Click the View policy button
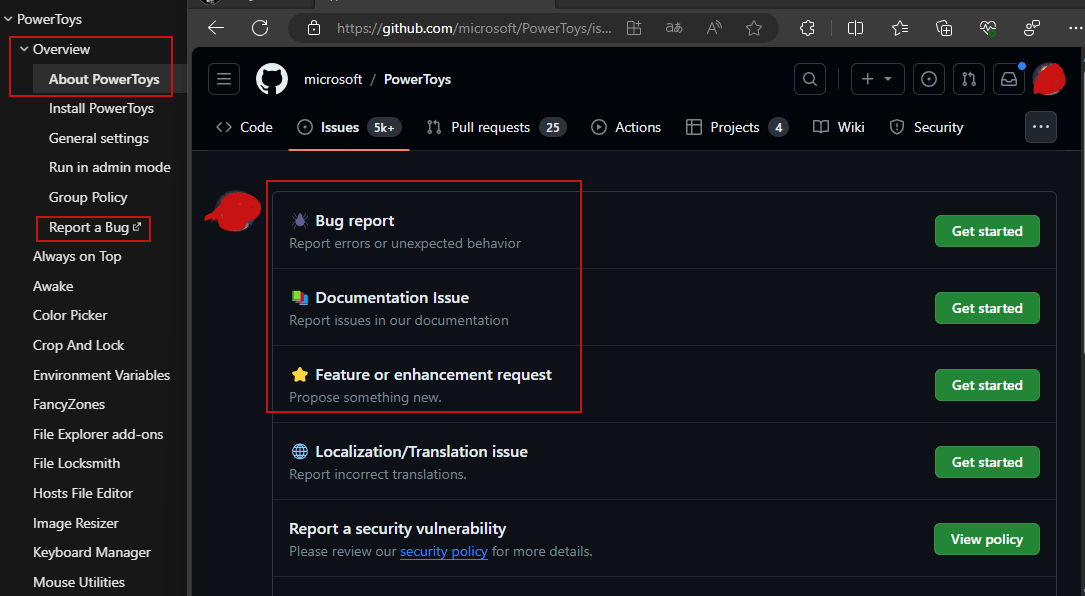The image size is (1085, 596). tap(987, 539)
